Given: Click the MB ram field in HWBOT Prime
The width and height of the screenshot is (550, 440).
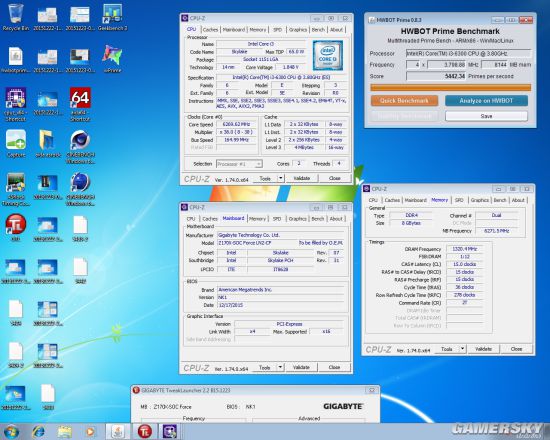Looking at the screenshot, I should click(x=494, y=65).
